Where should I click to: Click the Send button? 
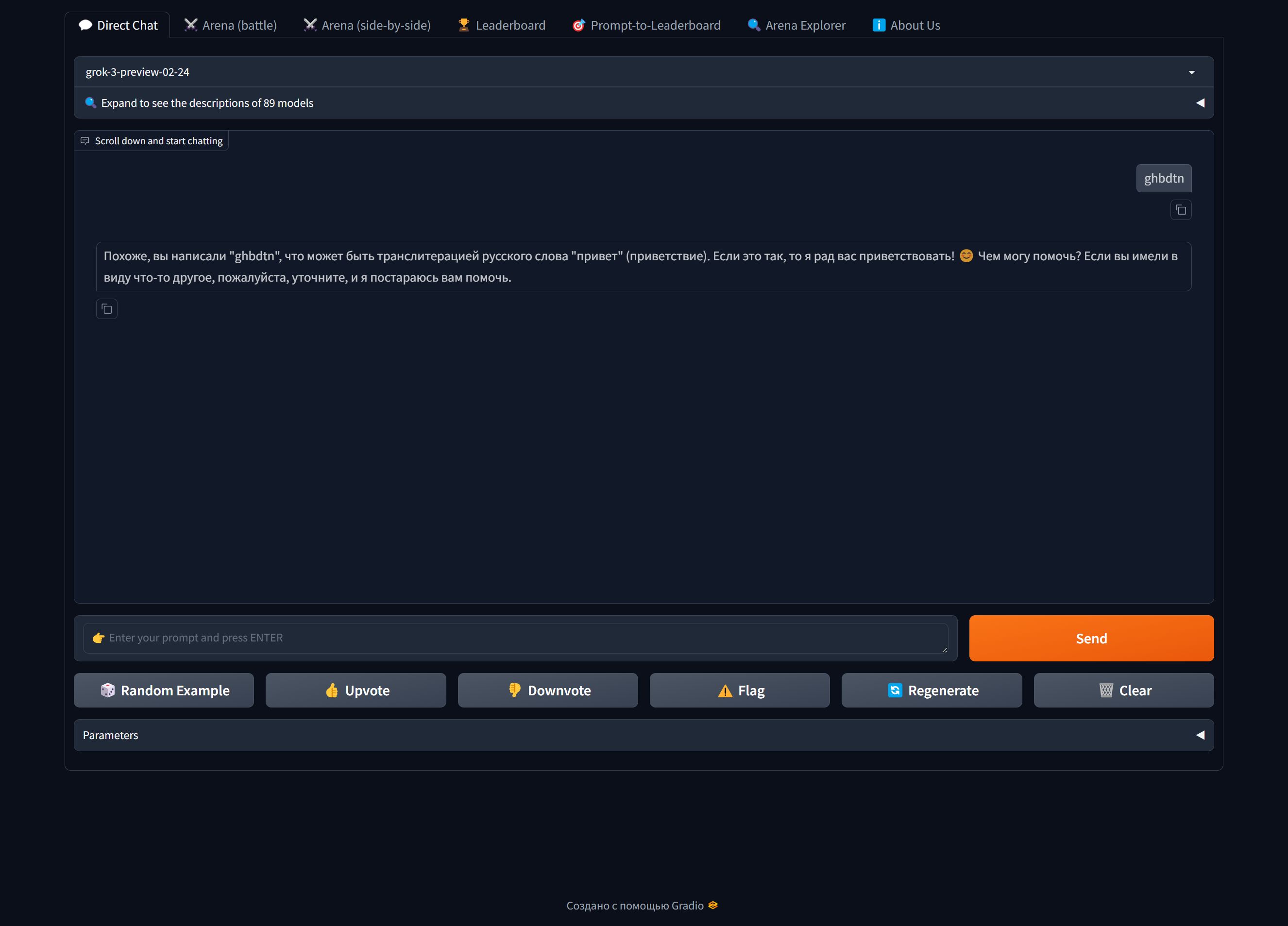pos(1091,638)
